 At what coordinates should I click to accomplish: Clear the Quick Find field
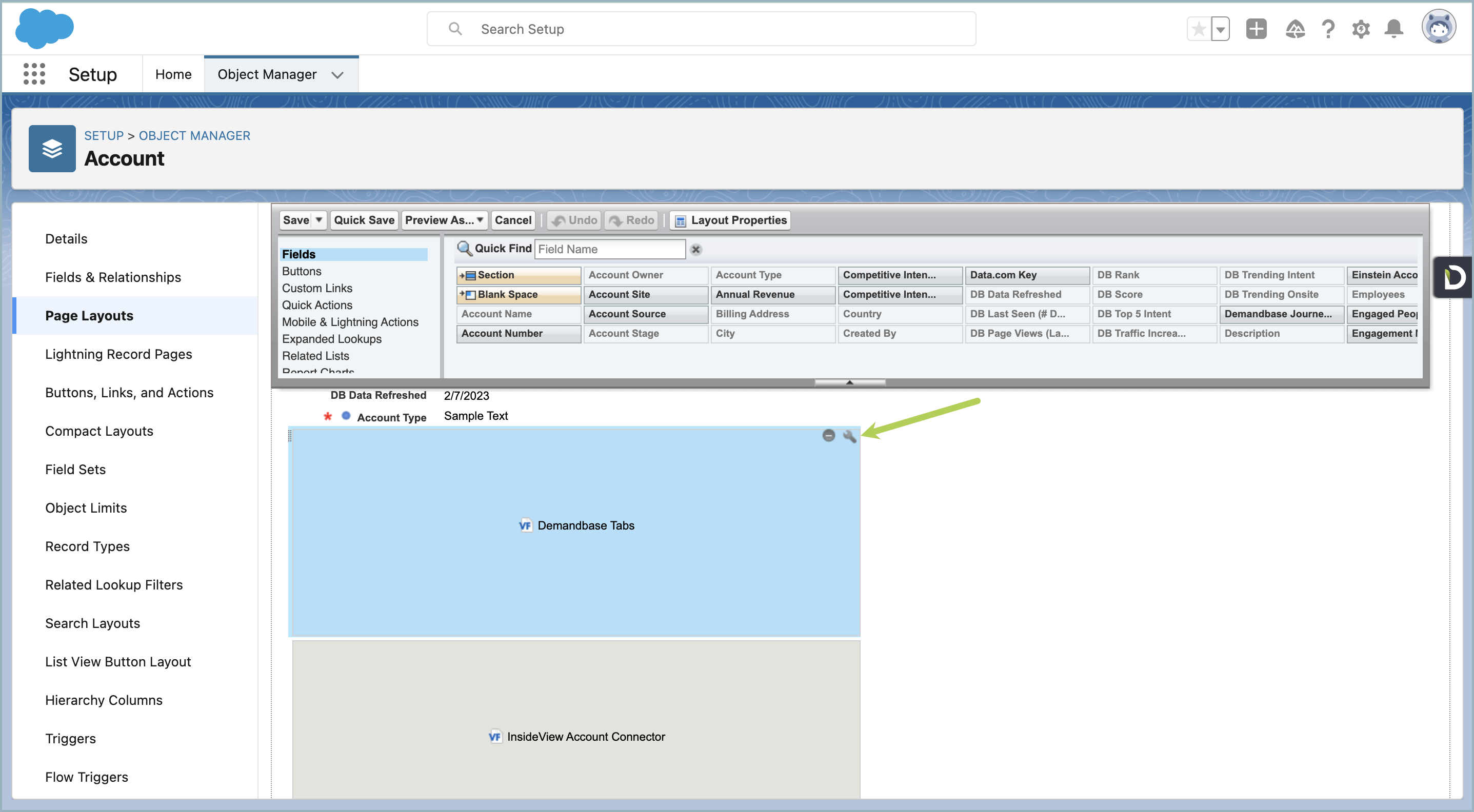(x=696, y=249)
